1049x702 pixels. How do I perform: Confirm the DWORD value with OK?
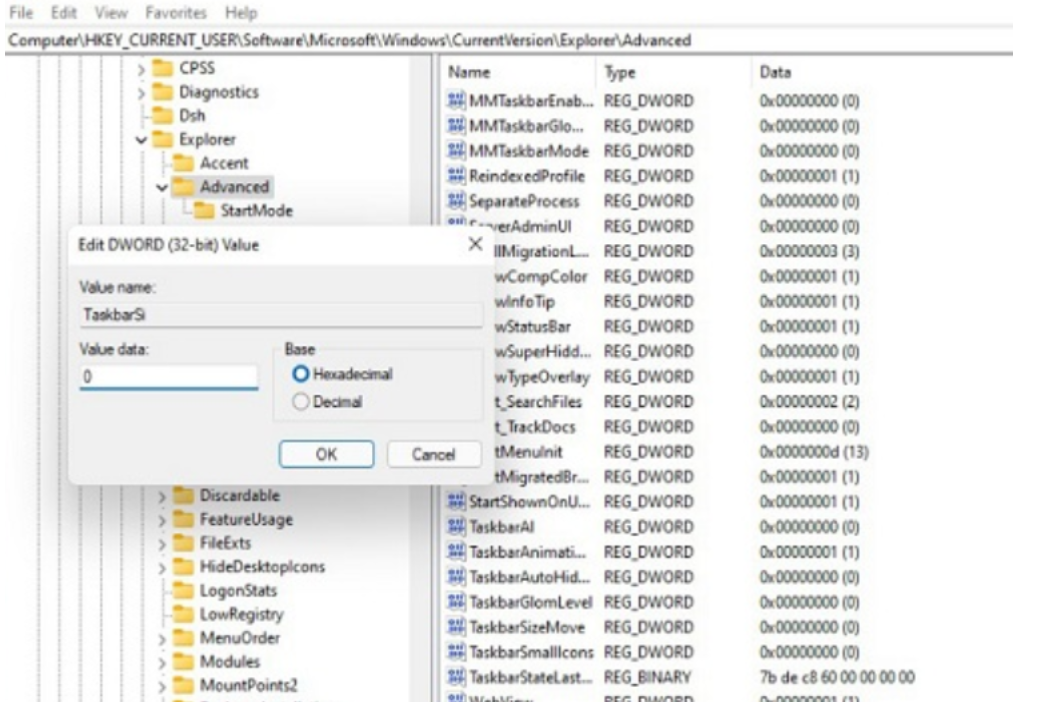(x=326, y=454)
